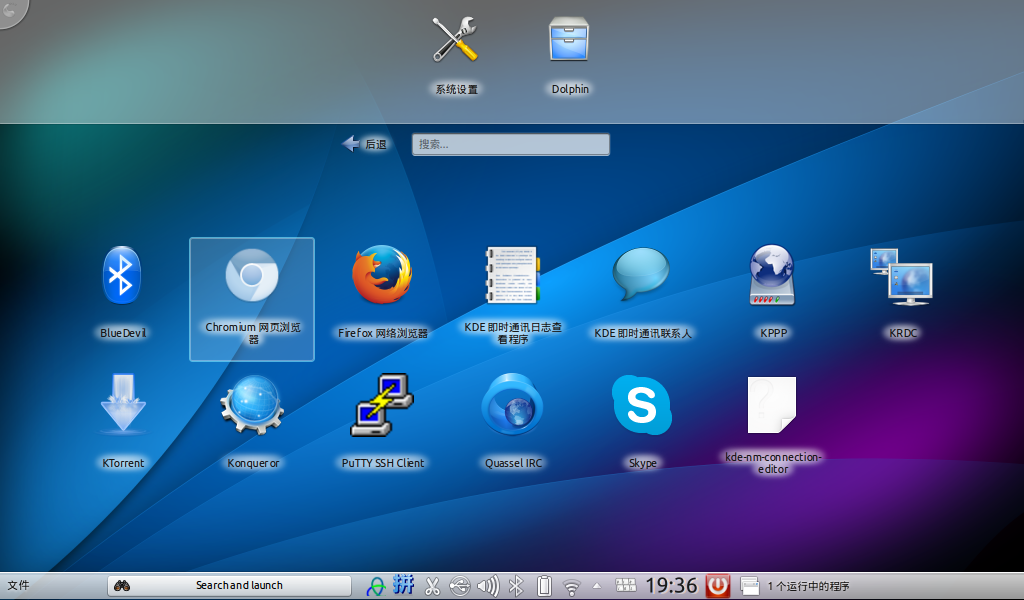Image resolution: width=1024 pixels, height=600 pixels.
Task: Click the pinyin 拼 input method icon
Action: [x=404, y=584]
